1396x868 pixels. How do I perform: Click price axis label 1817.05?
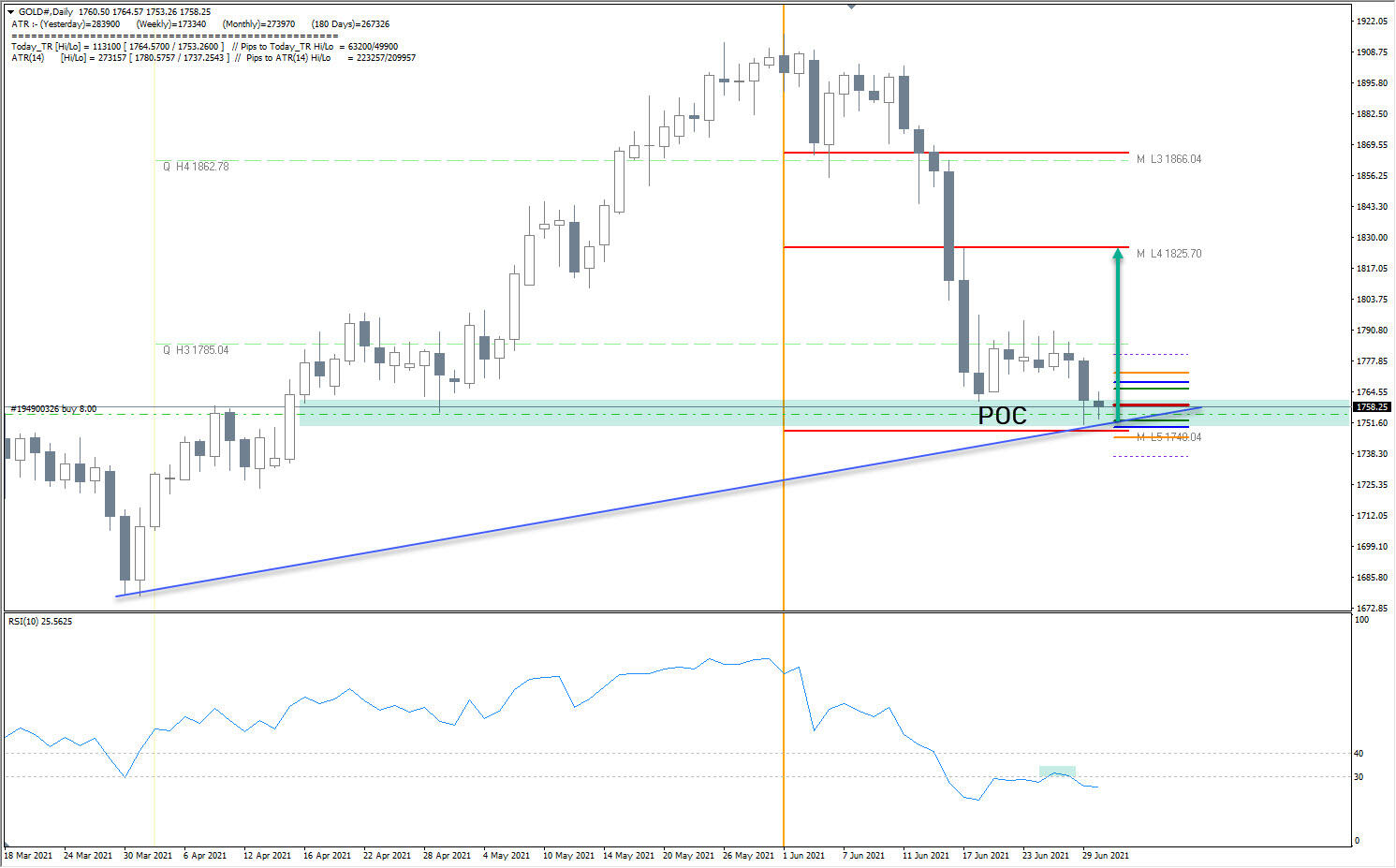click(1372, 269)
